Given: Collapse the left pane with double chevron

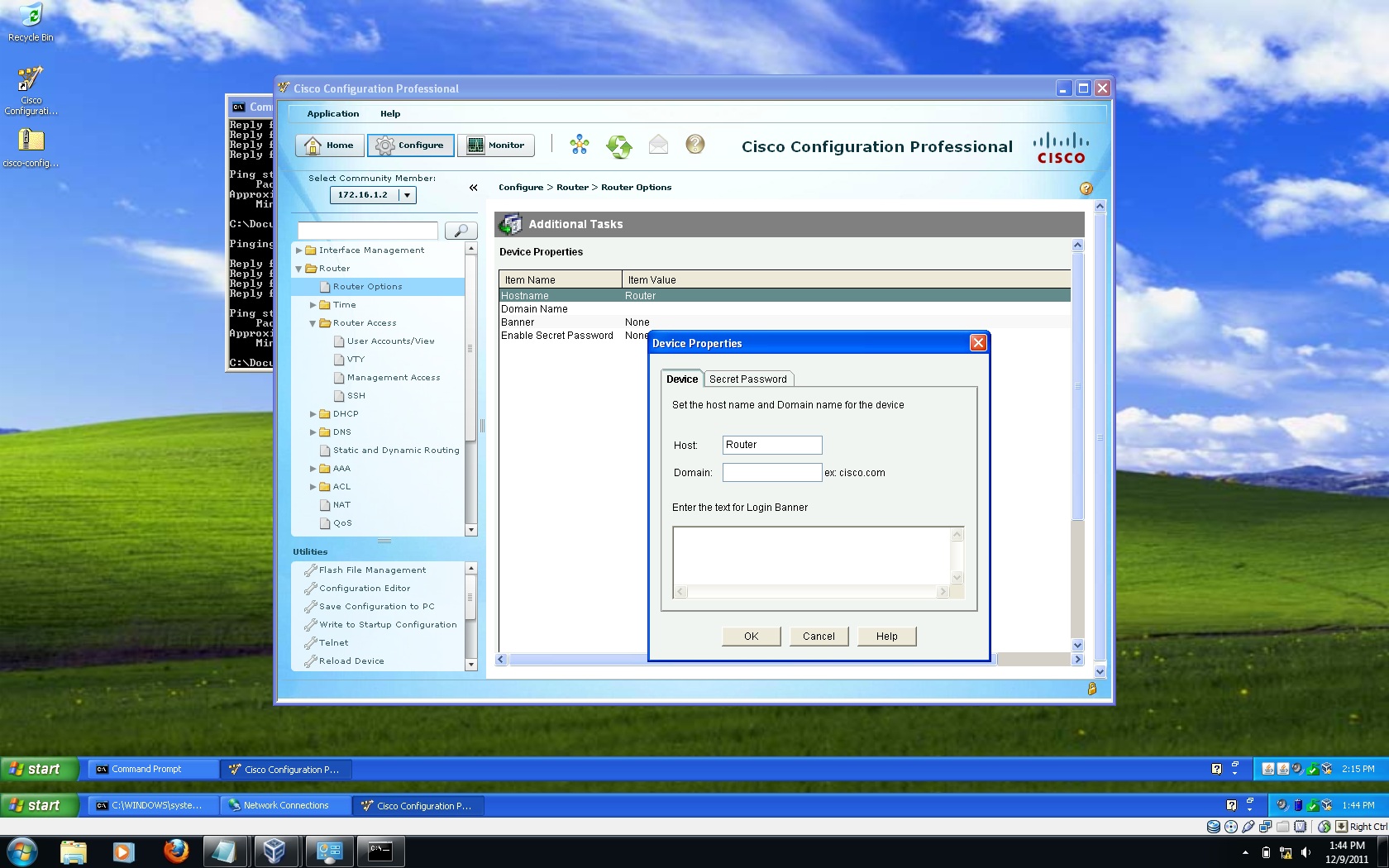Looking at the screenshot, I should coord(474,188).
